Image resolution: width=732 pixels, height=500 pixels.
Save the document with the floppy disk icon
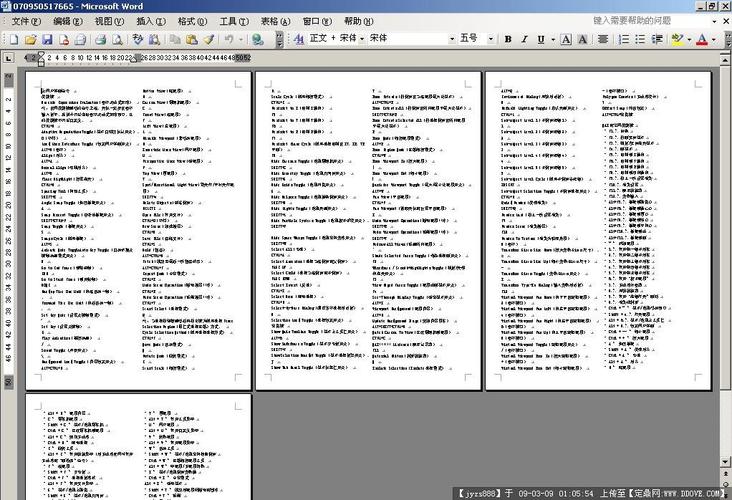click(x=47, y=39)
